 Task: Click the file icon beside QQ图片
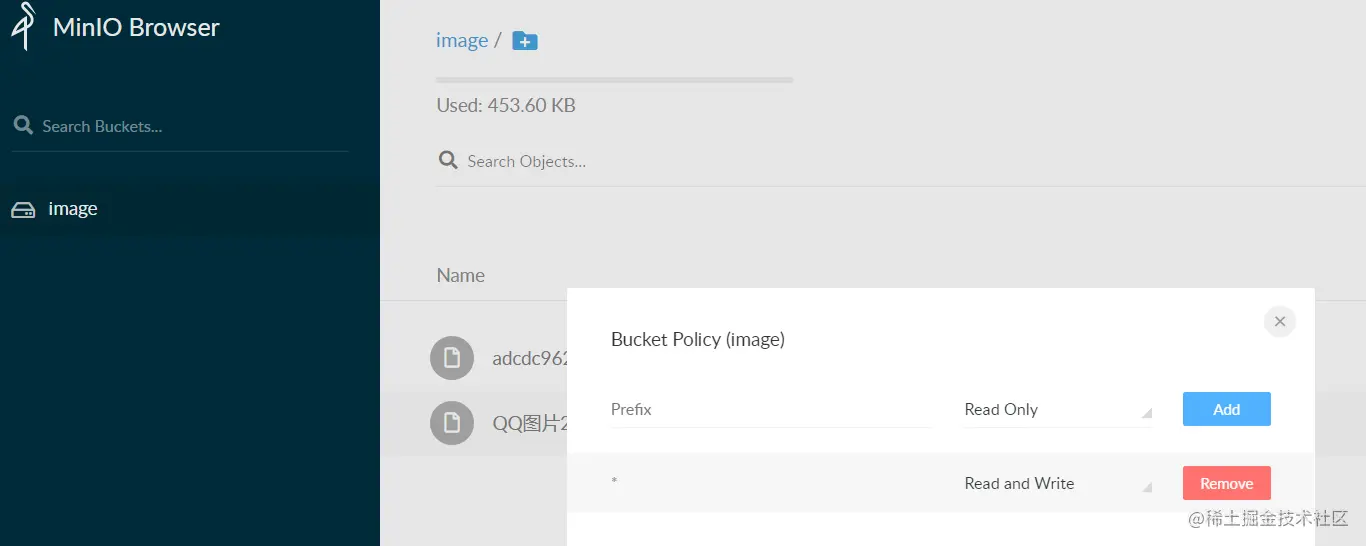pos(452,423)
